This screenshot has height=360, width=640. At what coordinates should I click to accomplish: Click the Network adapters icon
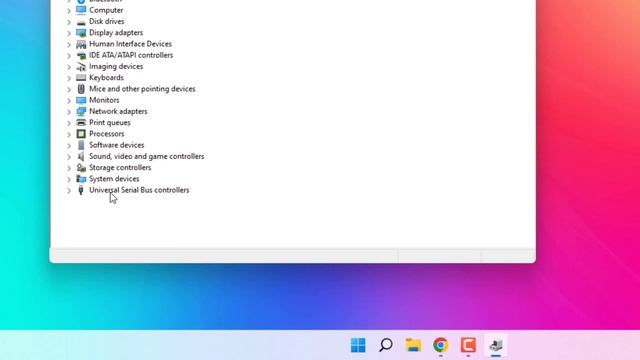(81, 111)
